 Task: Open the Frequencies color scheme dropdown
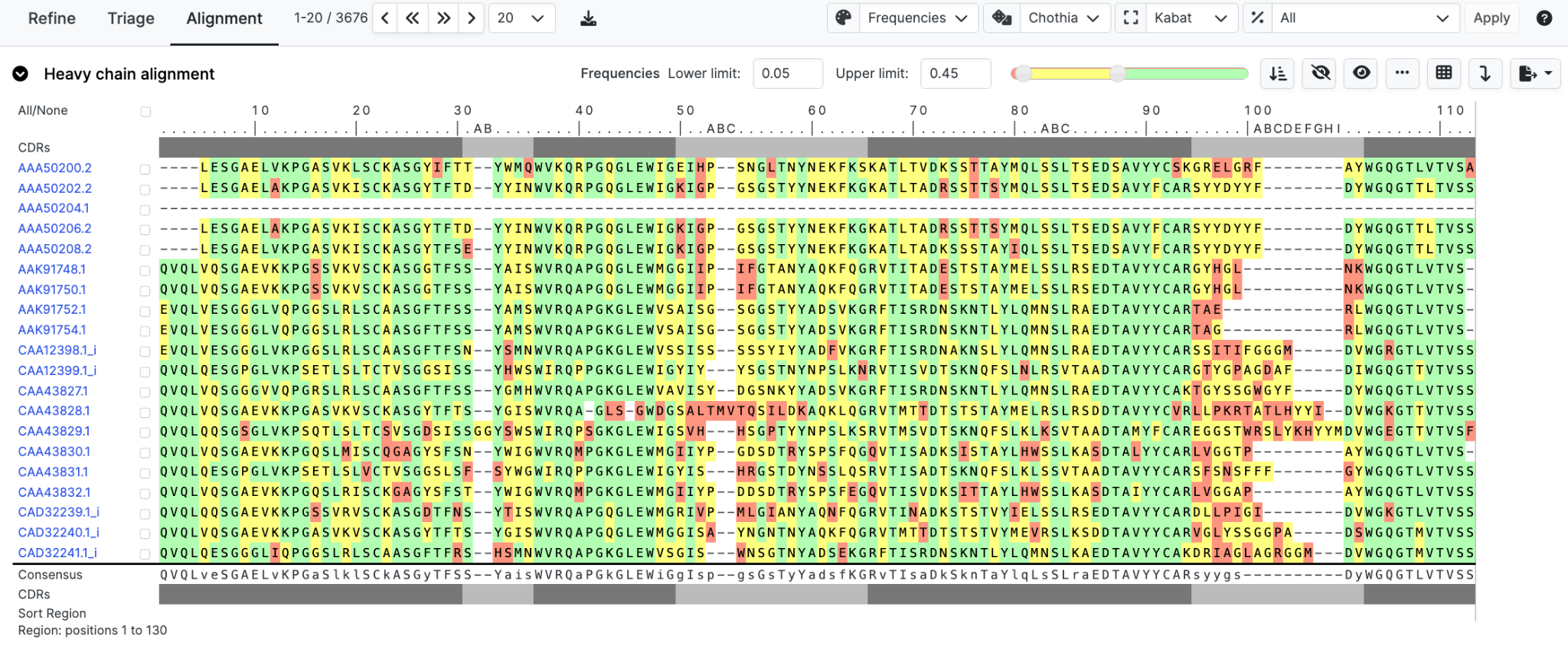click(918, 18)
